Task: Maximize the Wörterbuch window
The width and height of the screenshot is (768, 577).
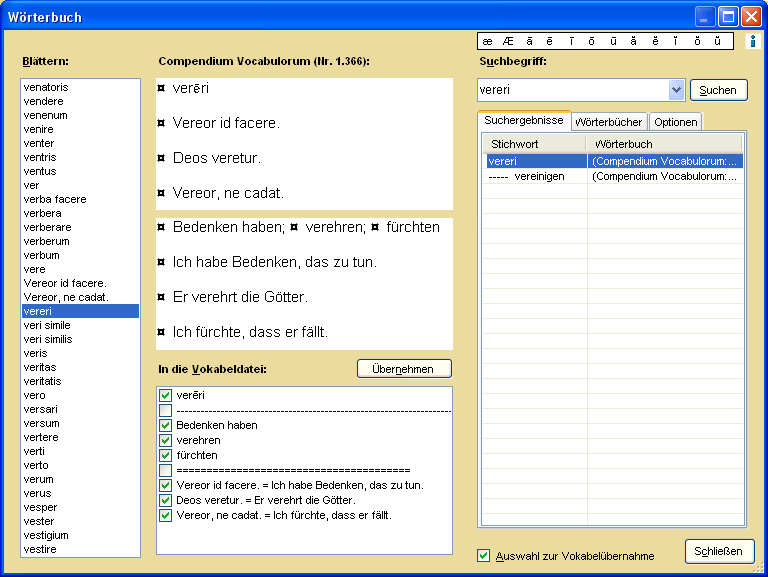Action: [x=728, y=17]
